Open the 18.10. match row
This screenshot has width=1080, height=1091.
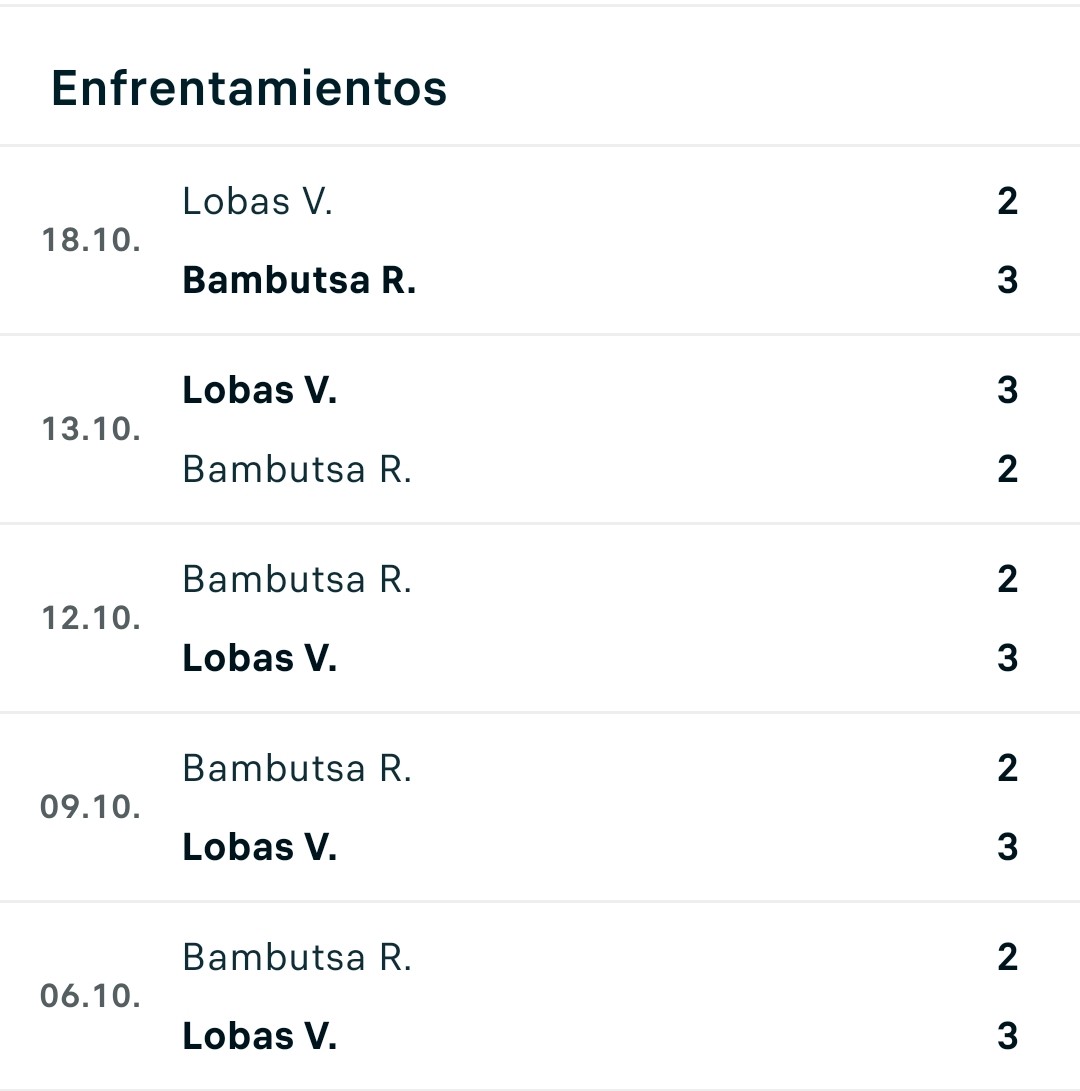click(540, 241)
